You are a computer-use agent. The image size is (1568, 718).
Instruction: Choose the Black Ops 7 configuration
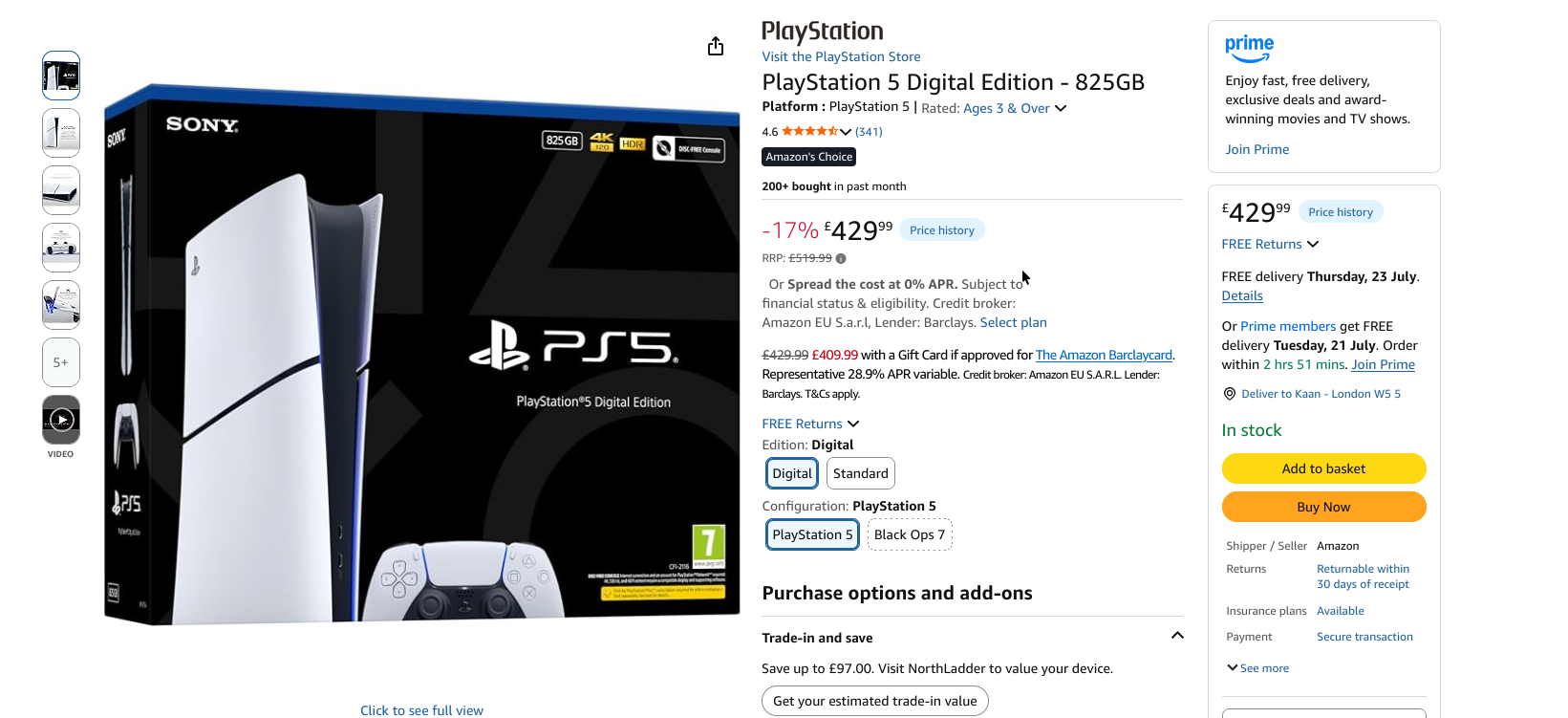pyautogui.click(x=910, y=534)
